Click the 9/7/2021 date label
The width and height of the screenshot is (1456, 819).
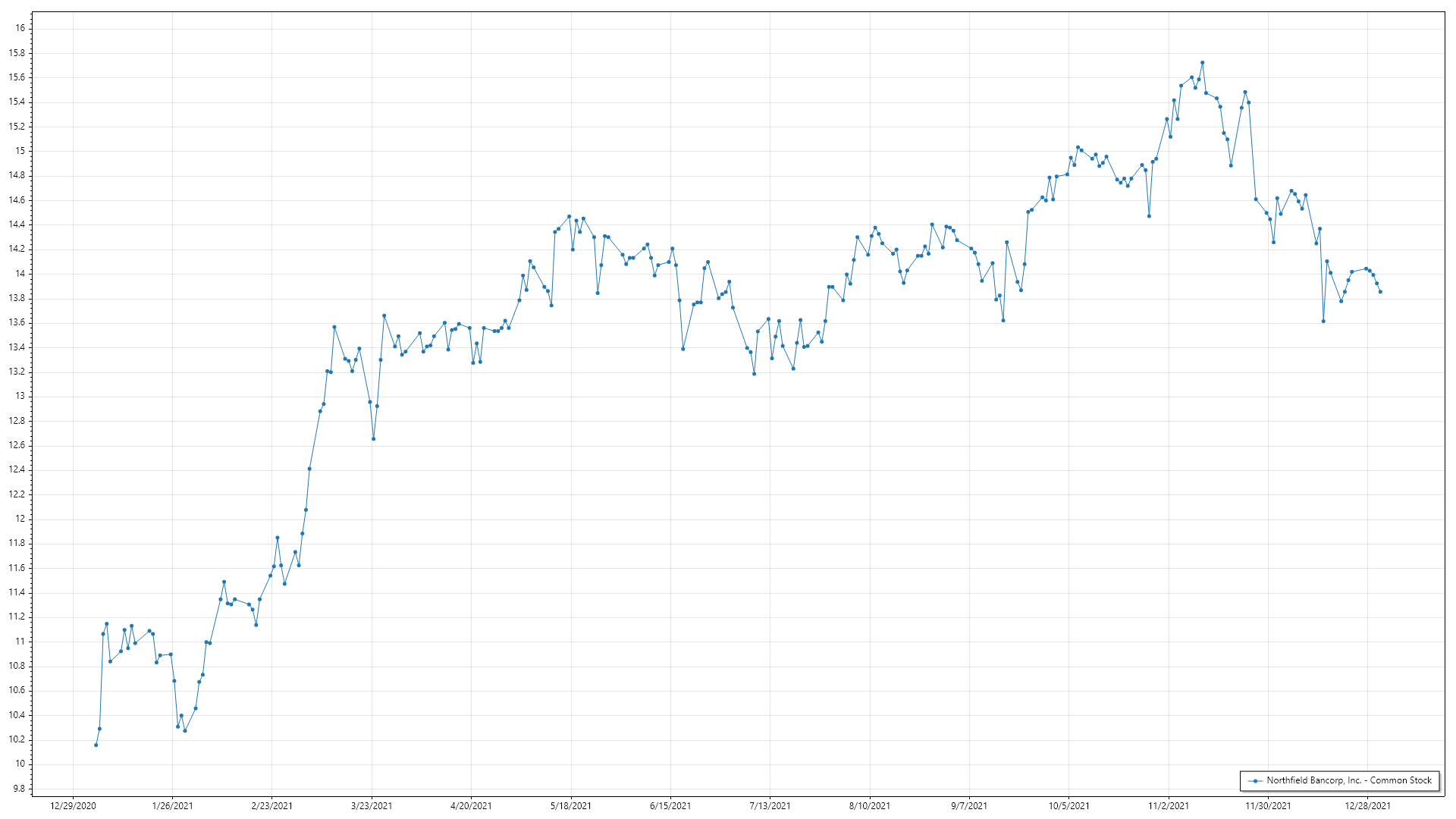click(969, 806)
